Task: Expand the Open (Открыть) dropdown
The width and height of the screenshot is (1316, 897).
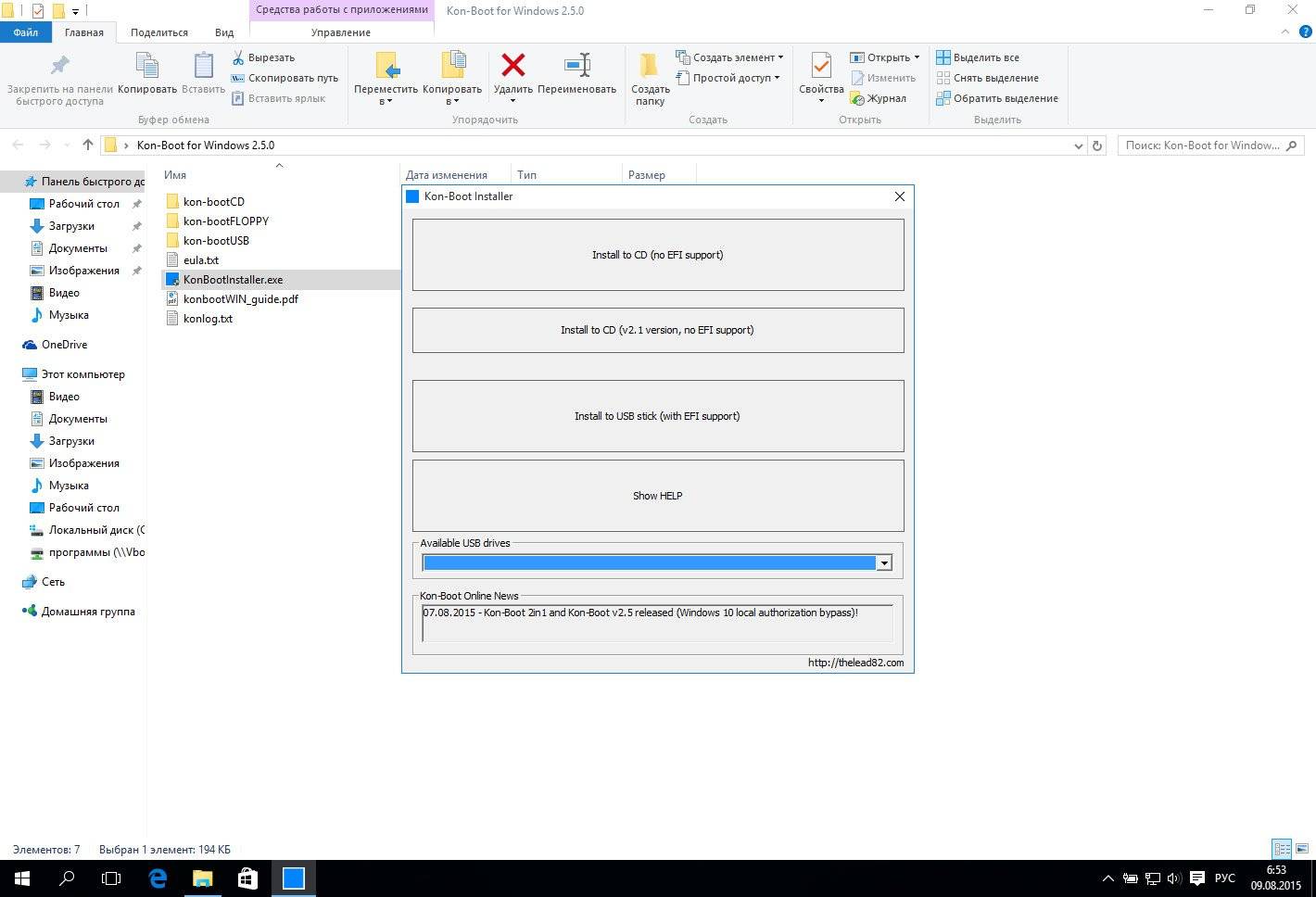Action: pyautogui.click(x=917, y=57)
